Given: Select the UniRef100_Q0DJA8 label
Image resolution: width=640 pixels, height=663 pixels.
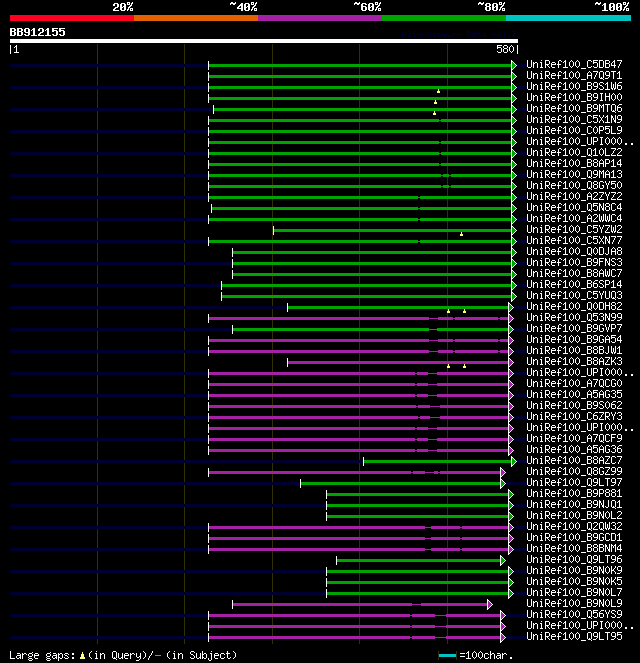Looking at the screenshot, I should tap(574, 251).
